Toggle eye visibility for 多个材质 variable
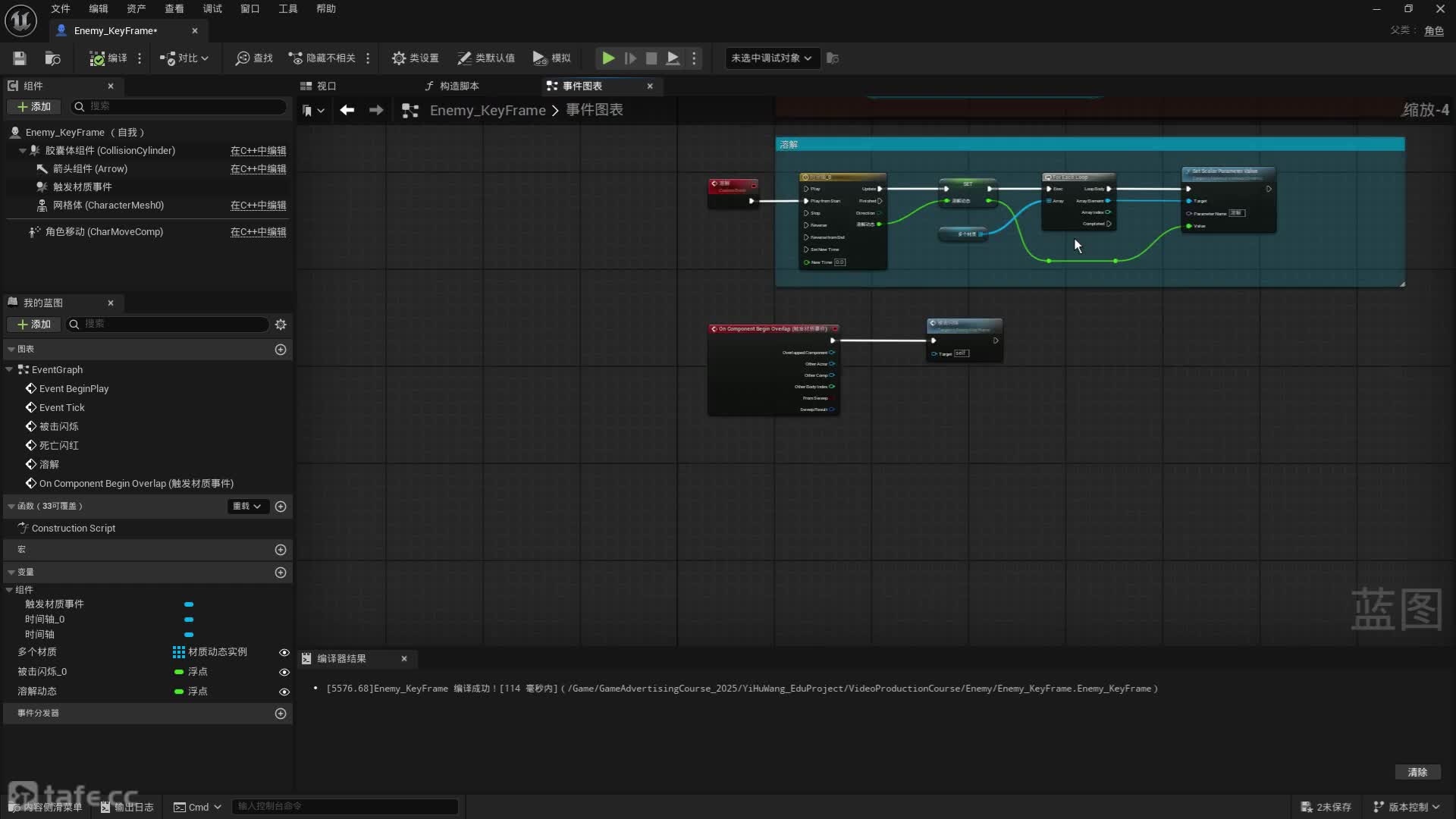 (284, 653)
